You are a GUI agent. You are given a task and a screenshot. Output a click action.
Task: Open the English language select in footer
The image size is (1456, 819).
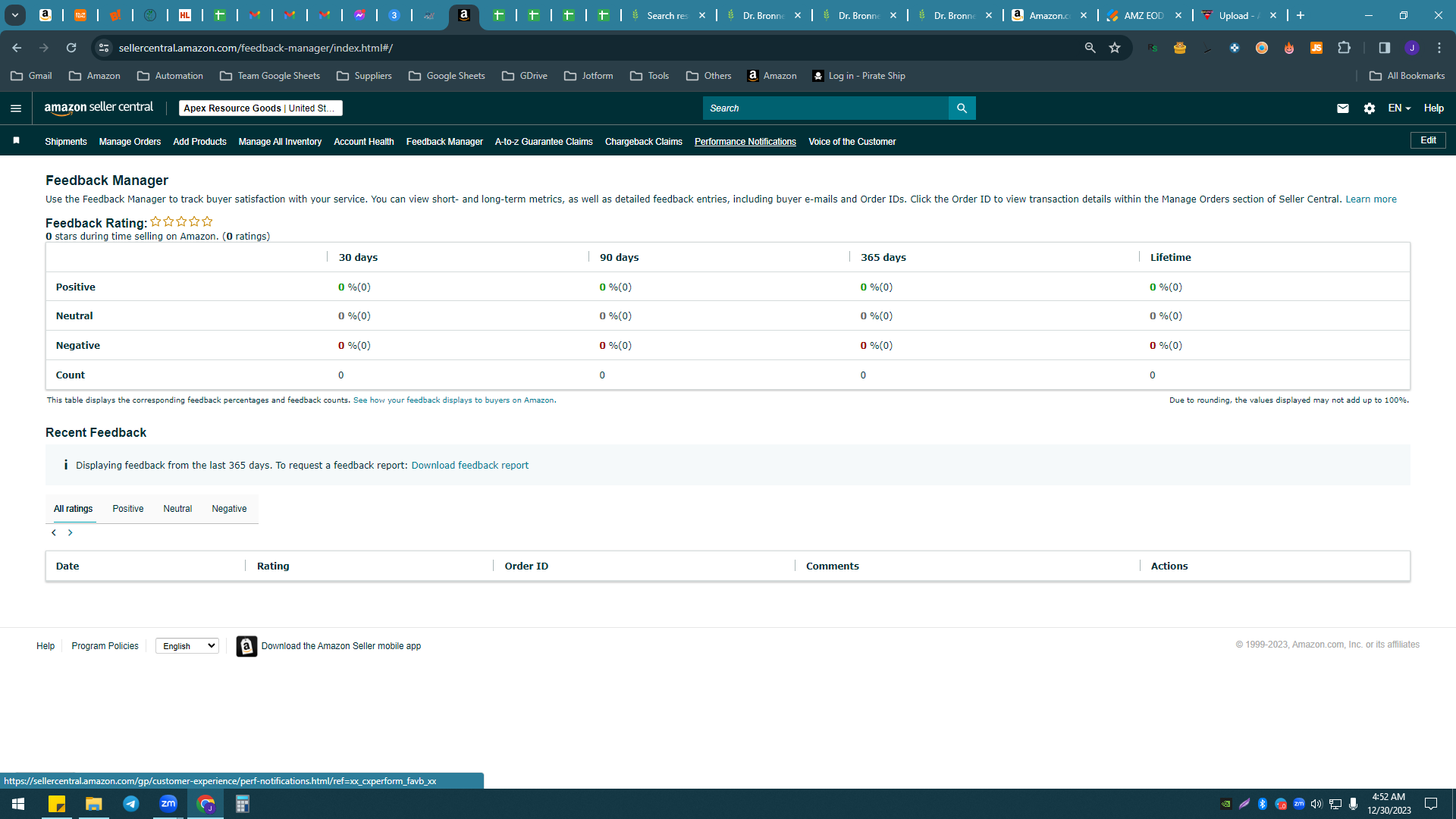click(187, 646)
